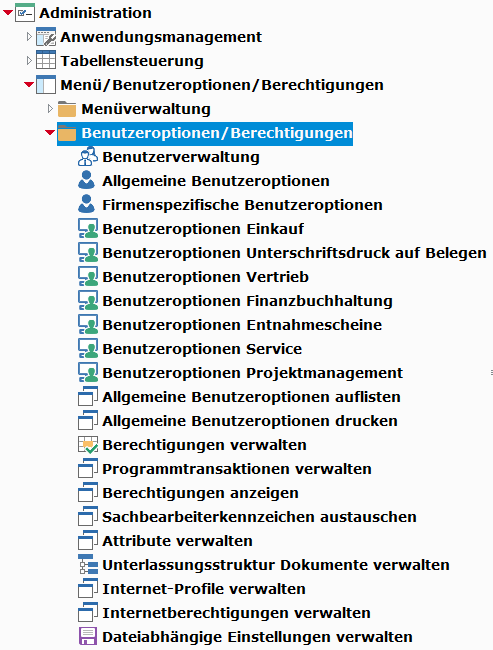The height and width of the screenshot is (650, 493).
Task: Collapse the Administration root node
Action: [x=7, y=13]
